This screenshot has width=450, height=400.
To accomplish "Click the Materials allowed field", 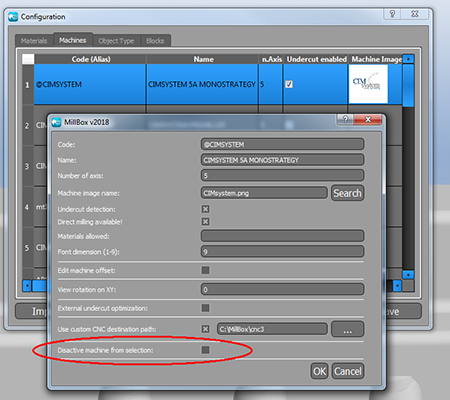I will [x=282, y=236].
